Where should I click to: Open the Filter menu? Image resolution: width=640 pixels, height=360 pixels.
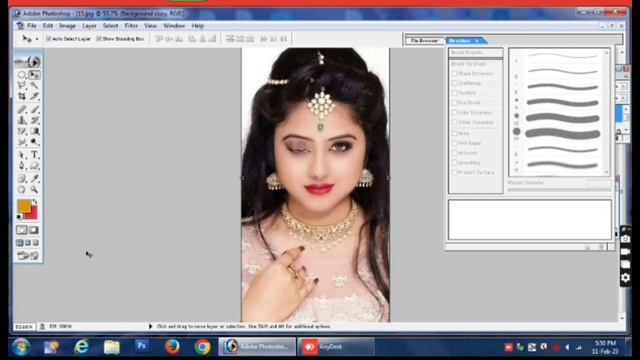131,26
